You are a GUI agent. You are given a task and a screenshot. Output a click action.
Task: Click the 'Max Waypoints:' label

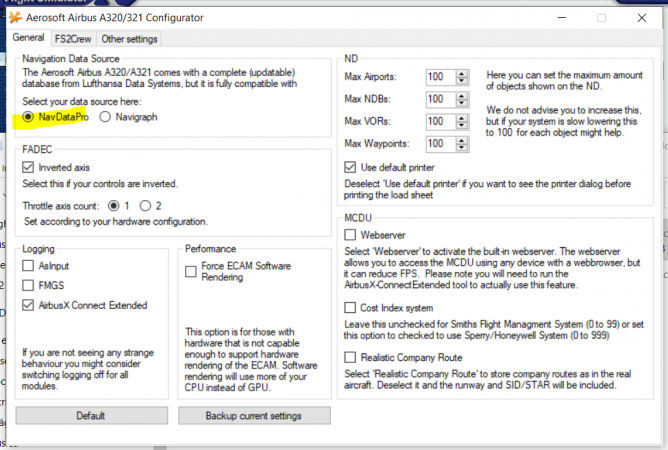(x=377, y=144)
